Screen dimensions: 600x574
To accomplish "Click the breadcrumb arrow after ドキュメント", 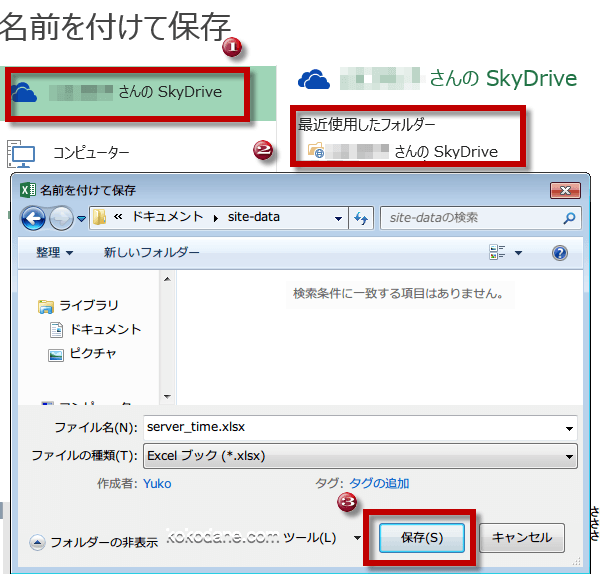I will pyautogui.click(x=215, y=218).
